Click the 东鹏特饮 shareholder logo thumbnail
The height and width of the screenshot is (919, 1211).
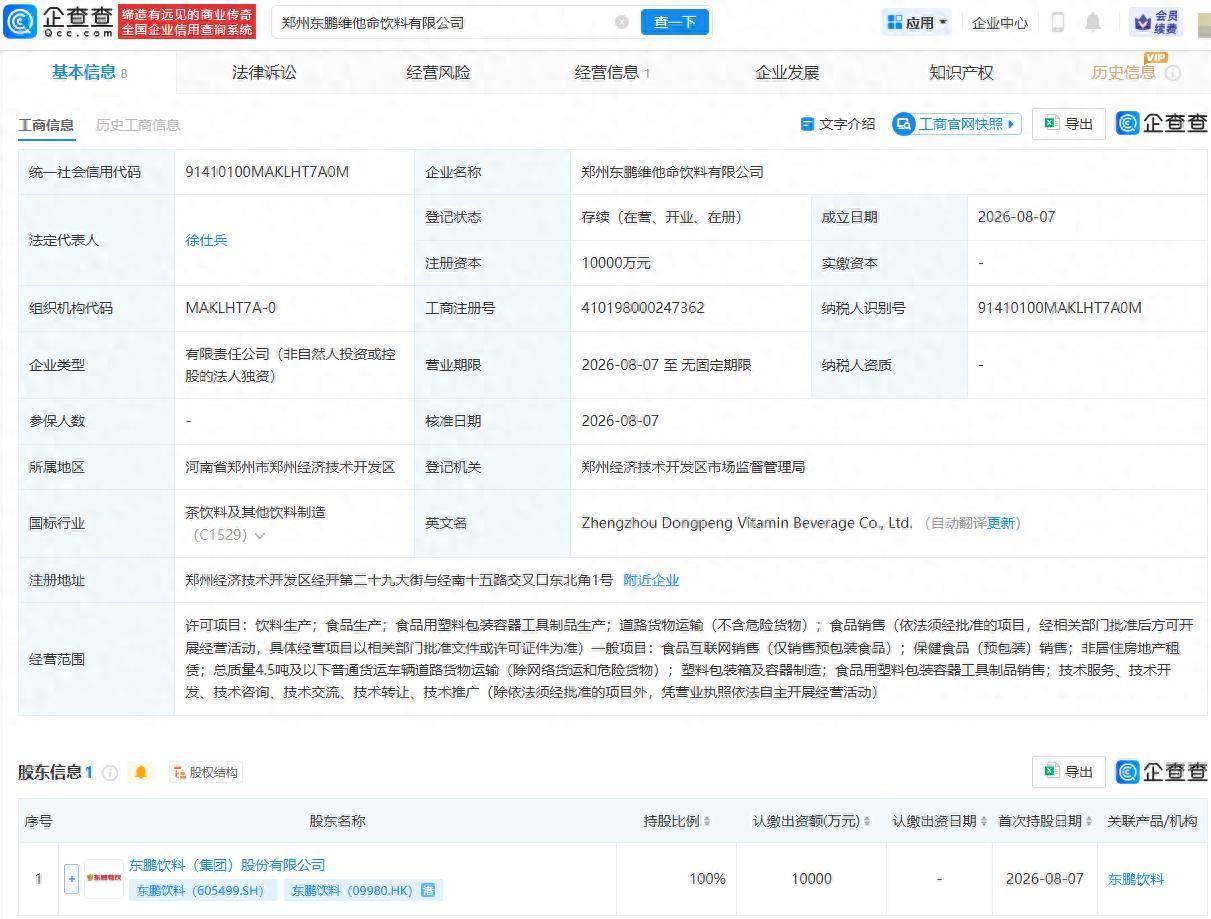pos(104,878)
